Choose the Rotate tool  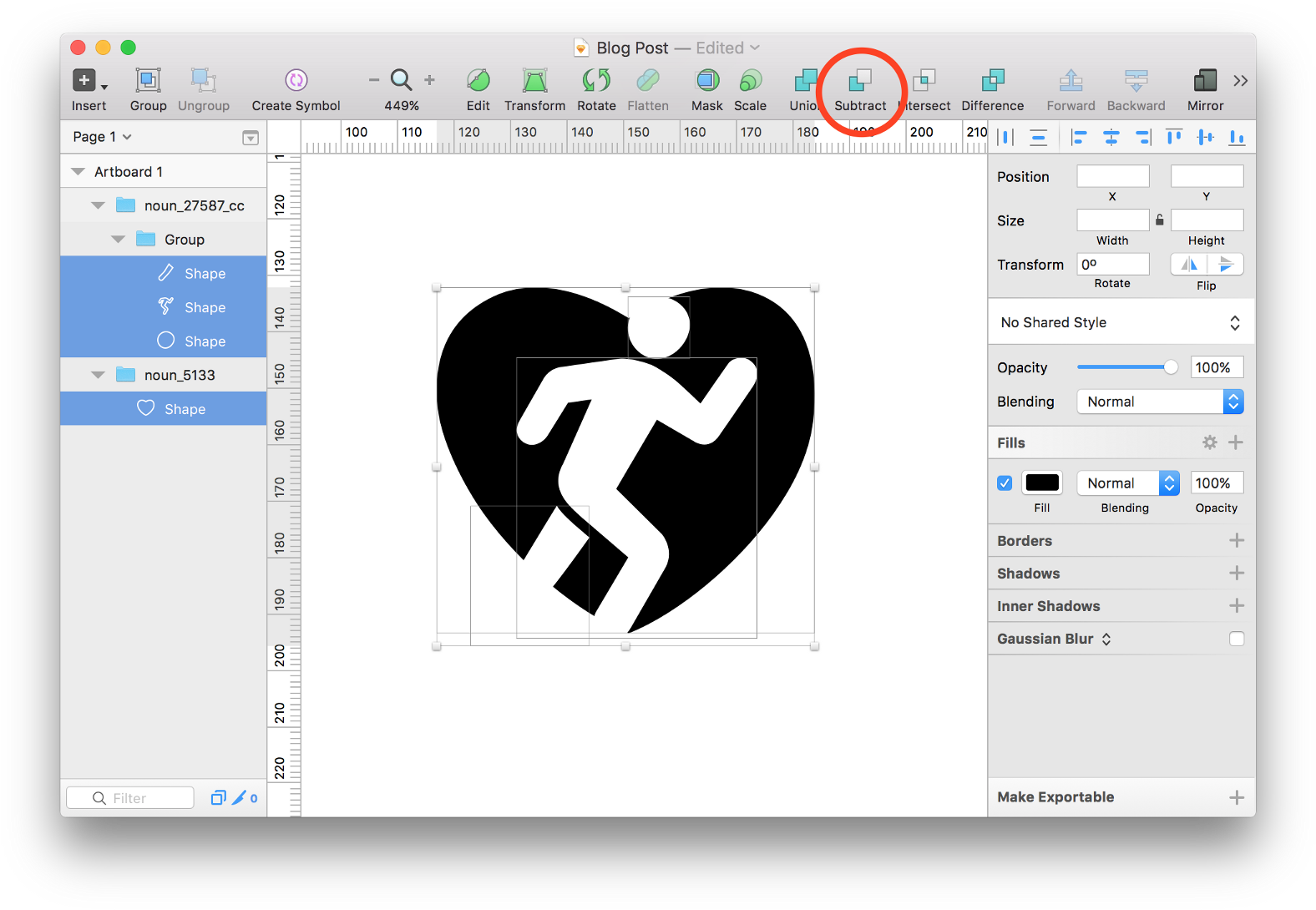tap(596, 81)
